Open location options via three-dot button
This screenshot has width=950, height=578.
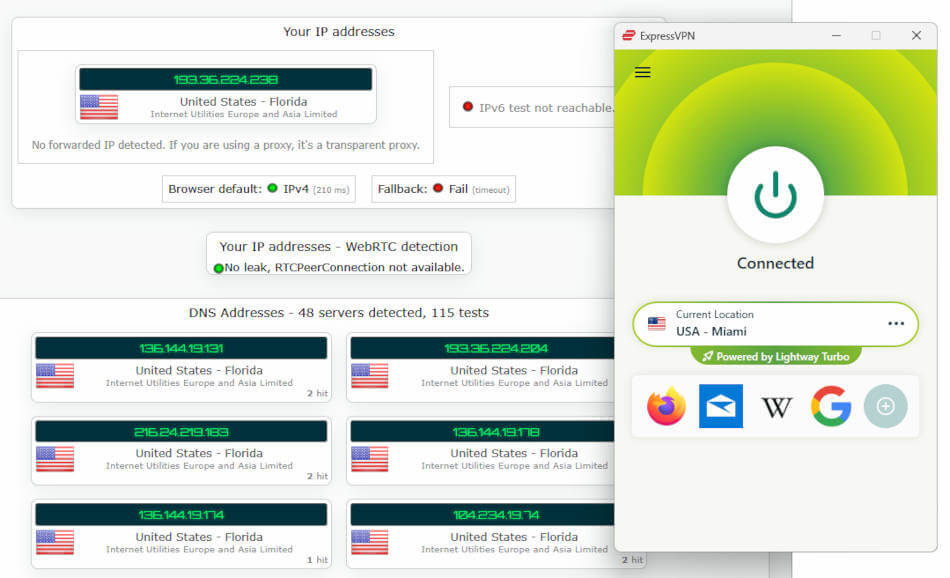(x=896, y=323)
